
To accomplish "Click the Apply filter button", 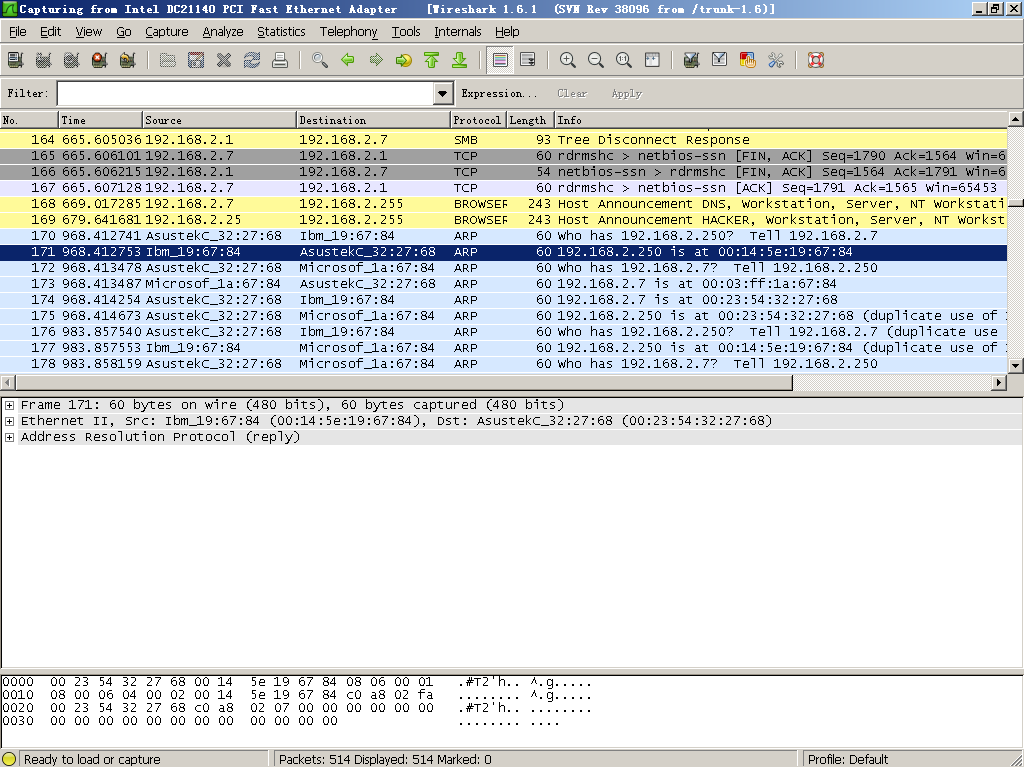I will pos(626,93).
